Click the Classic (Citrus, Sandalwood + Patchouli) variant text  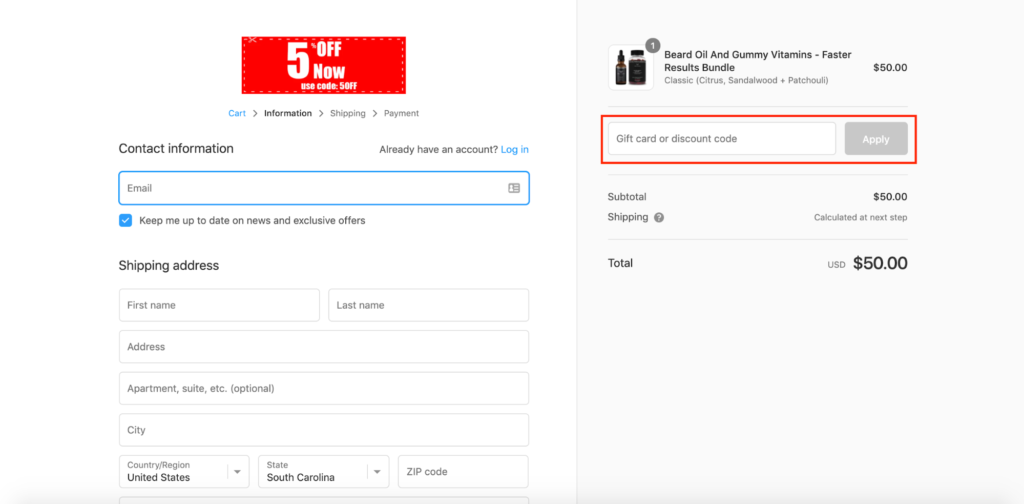coord(746,80)
